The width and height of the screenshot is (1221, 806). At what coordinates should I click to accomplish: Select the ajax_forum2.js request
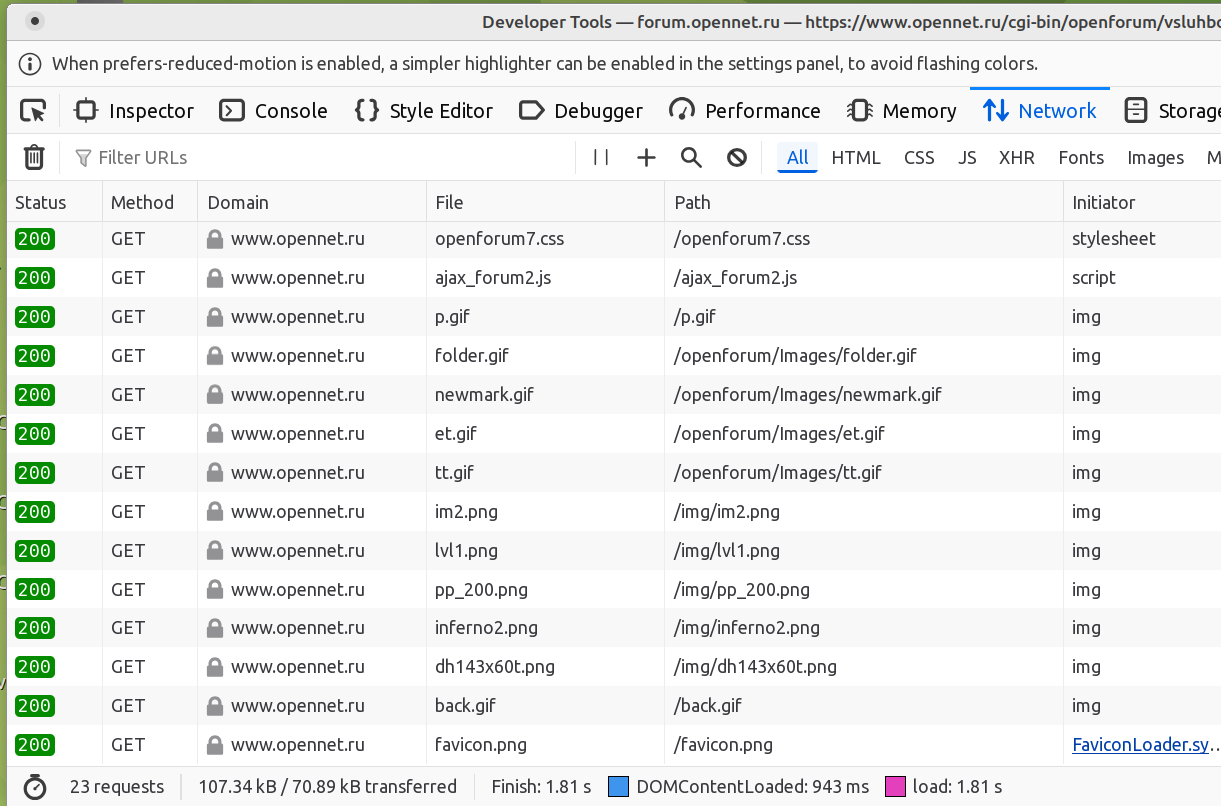614,278
